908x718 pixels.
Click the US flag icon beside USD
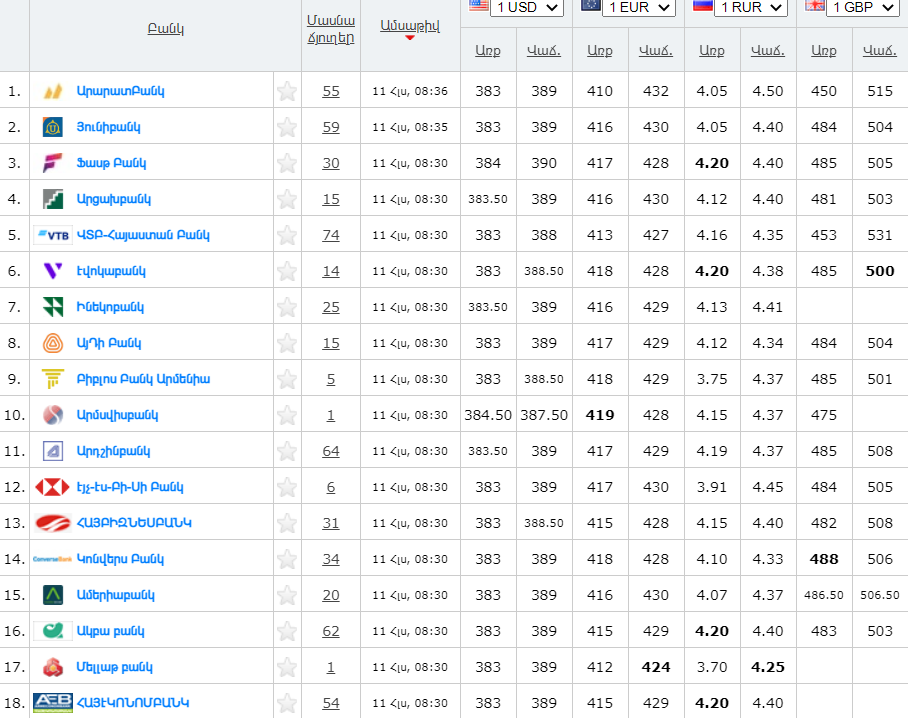[x=478, y=5]
